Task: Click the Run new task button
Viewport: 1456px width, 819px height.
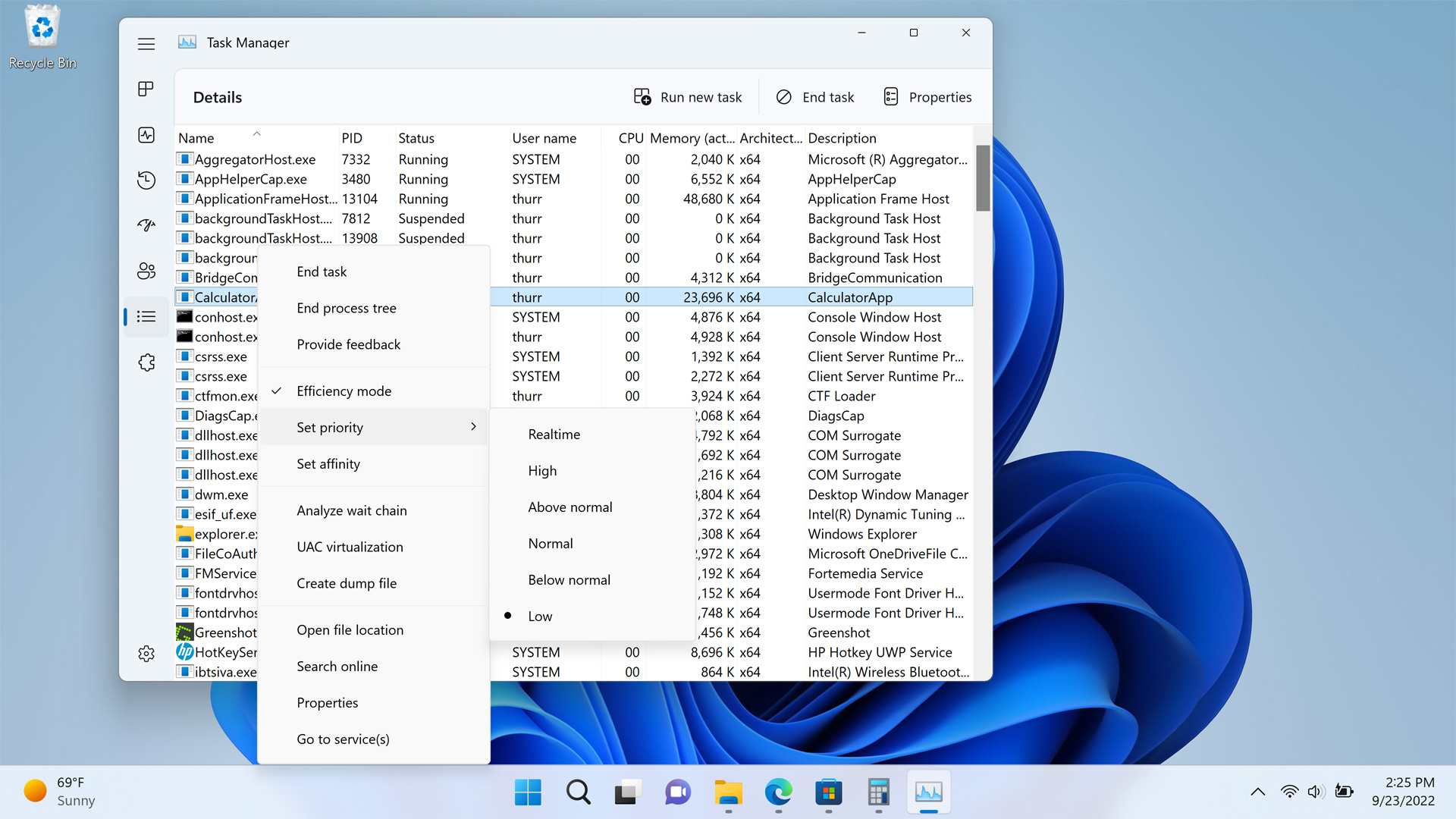Action: [x=688, y=97]
